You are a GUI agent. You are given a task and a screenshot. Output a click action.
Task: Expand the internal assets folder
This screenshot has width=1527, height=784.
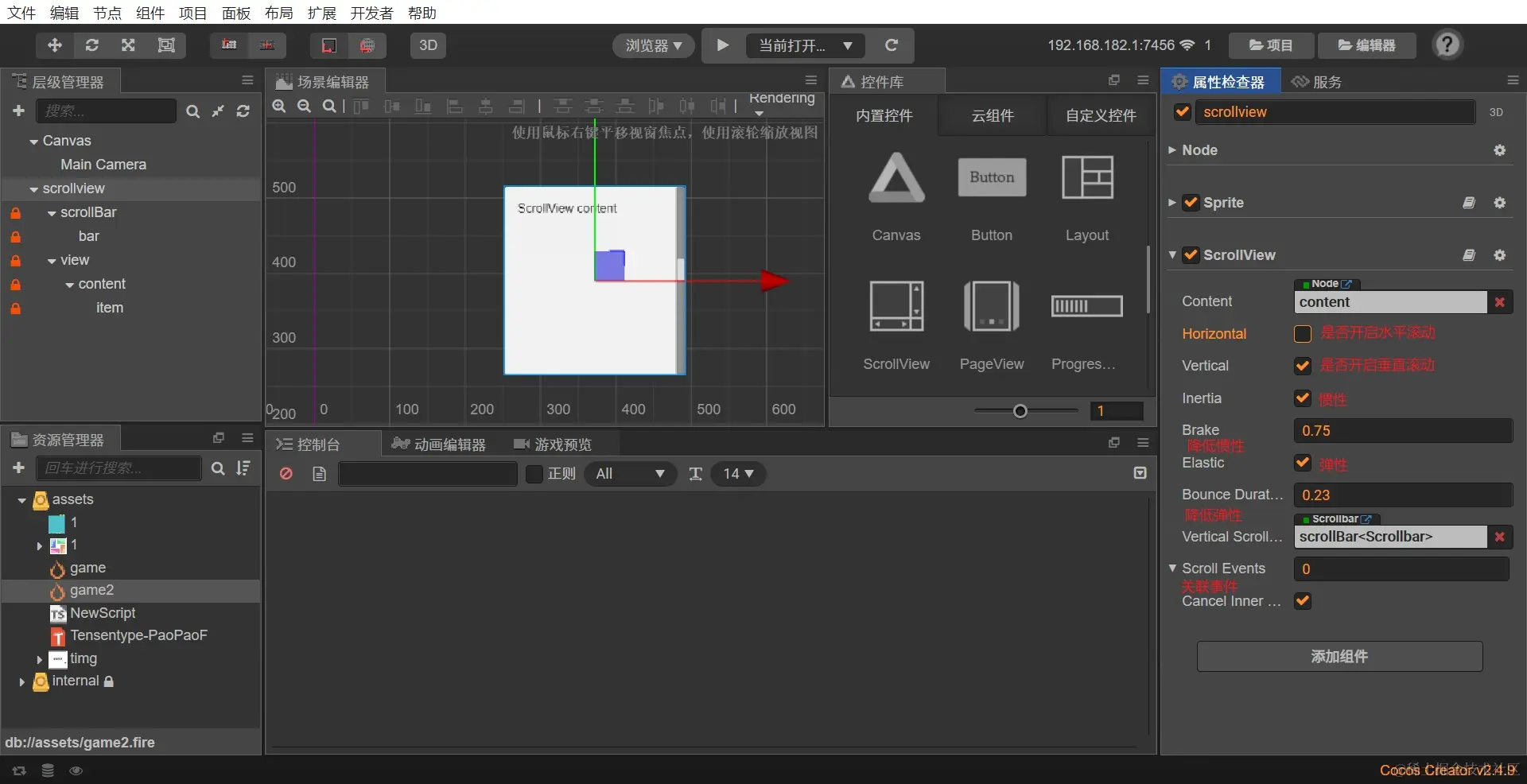tap(21, 681)
